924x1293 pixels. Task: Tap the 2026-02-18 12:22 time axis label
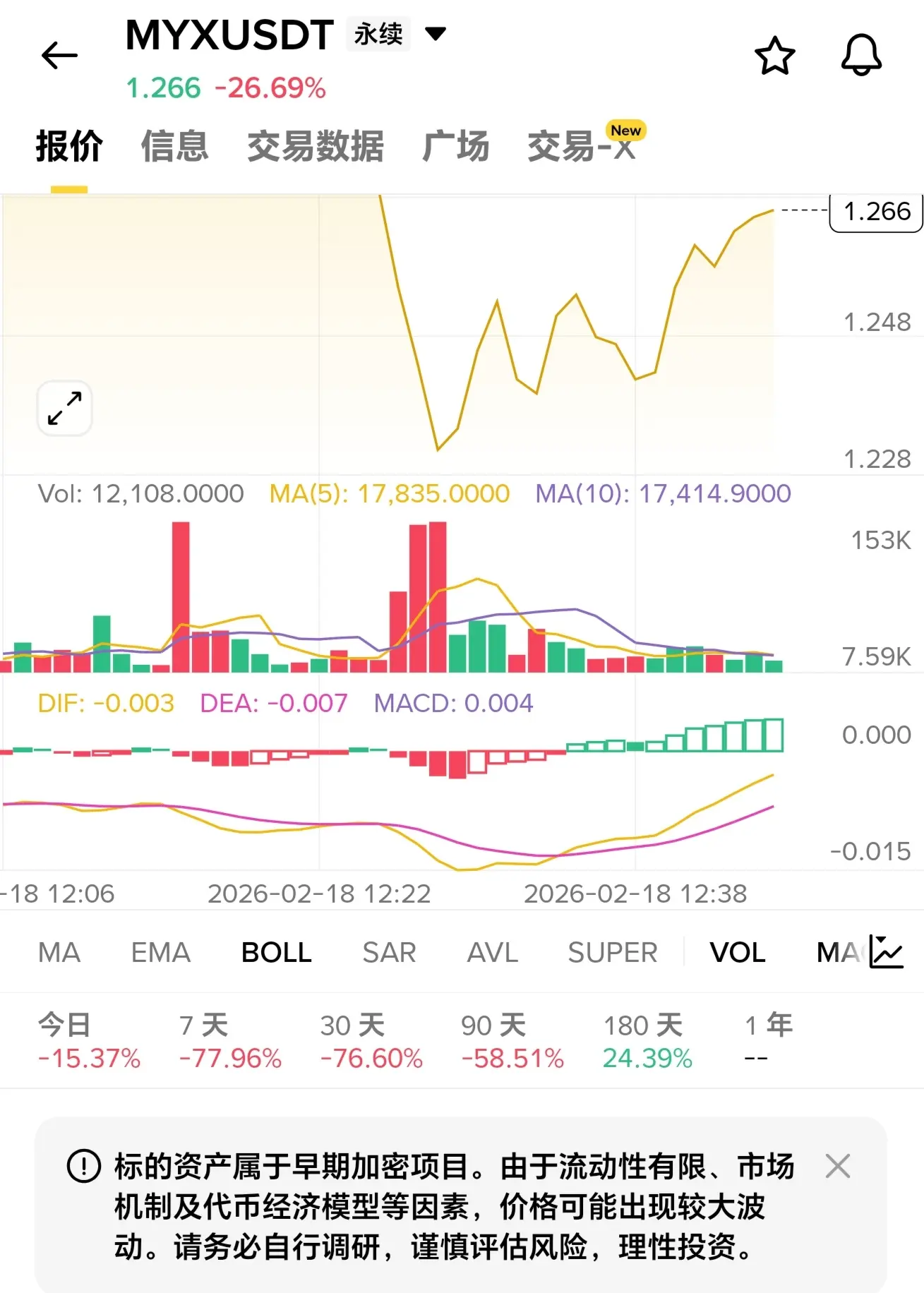point(319,894)
